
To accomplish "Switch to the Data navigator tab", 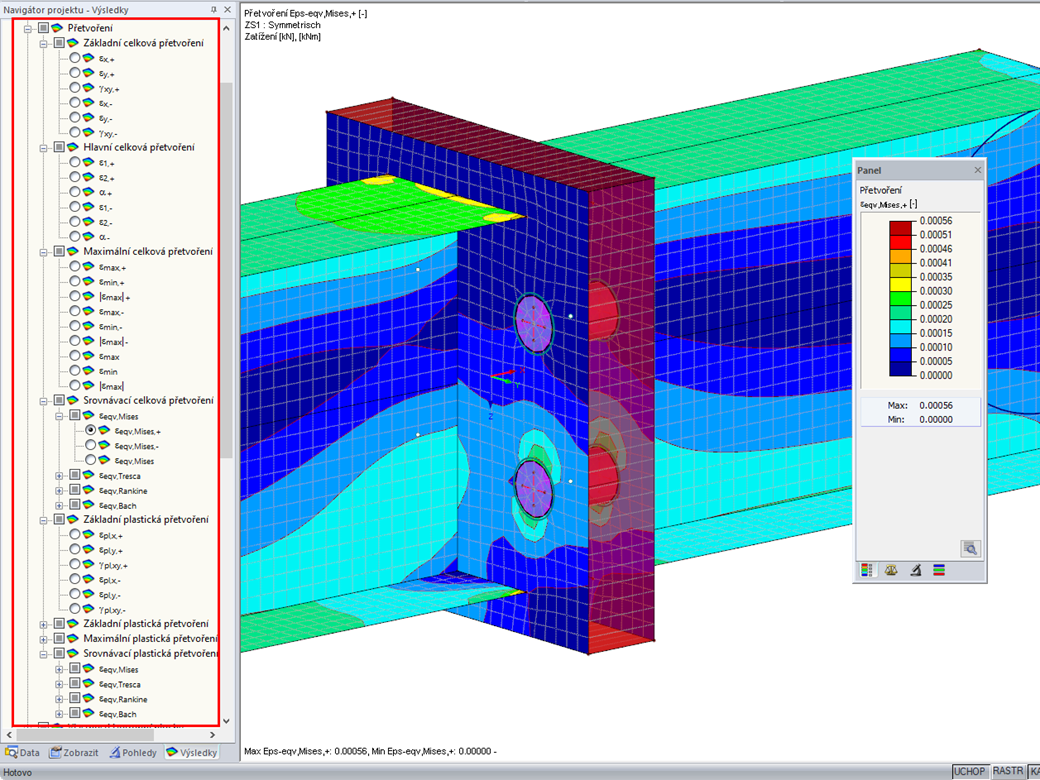I will [x=22, y=752].
